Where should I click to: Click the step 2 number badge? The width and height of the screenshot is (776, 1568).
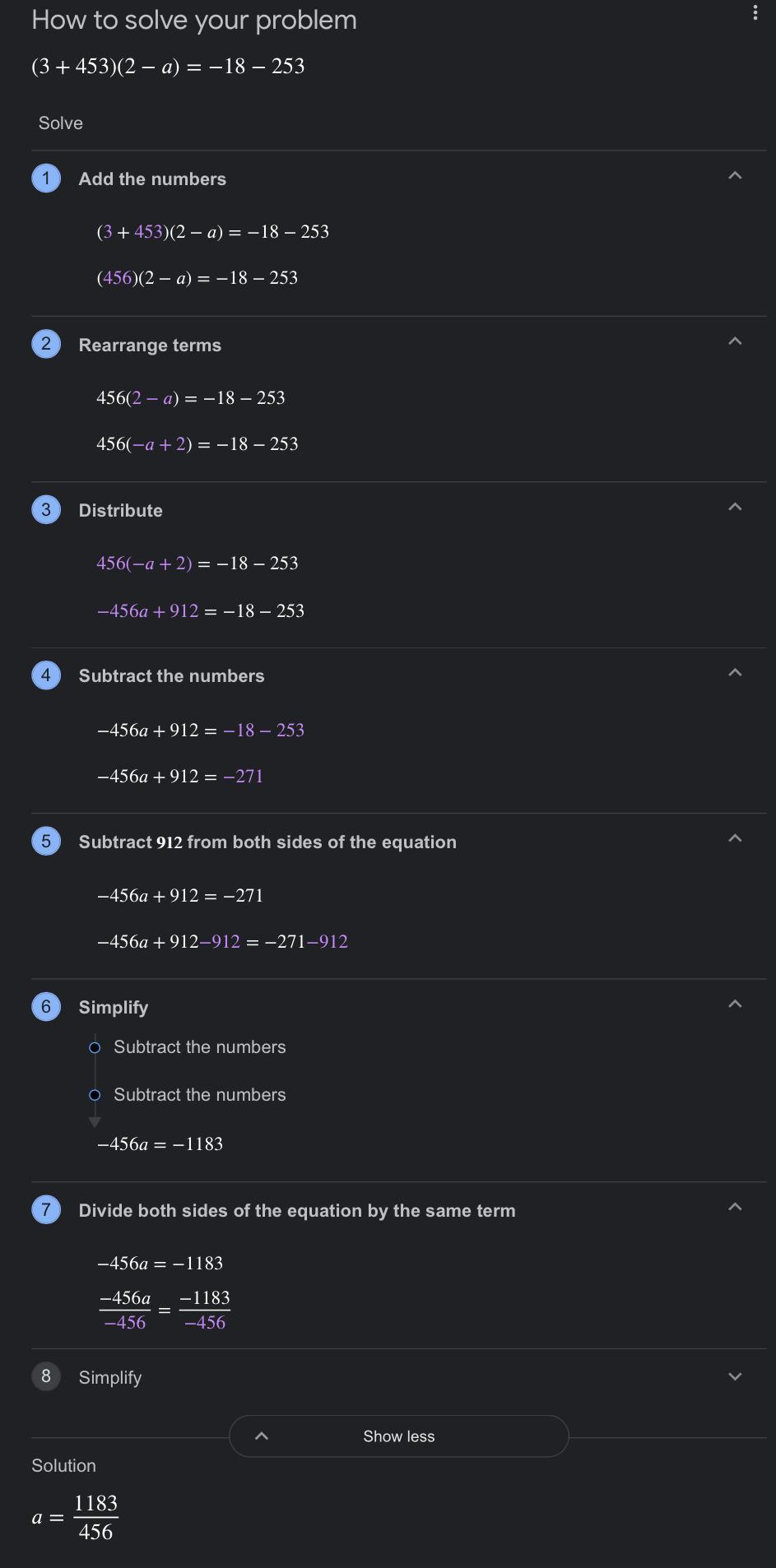[46, 344]
